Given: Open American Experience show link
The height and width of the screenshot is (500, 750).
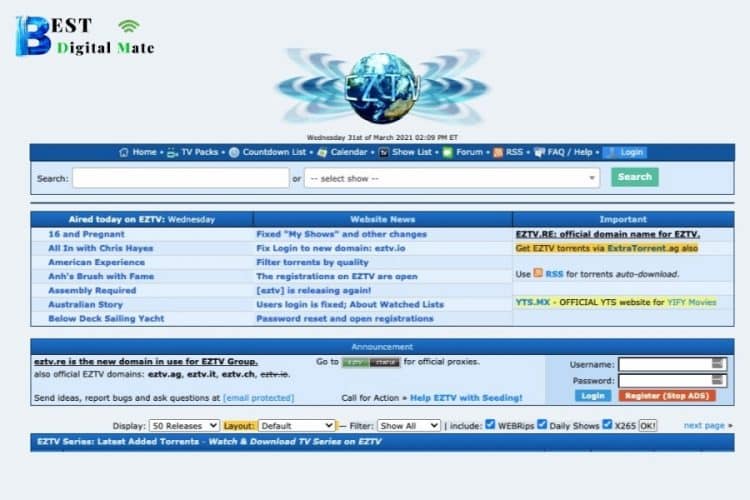Looking at the screenshot, I should pos(96,262).
